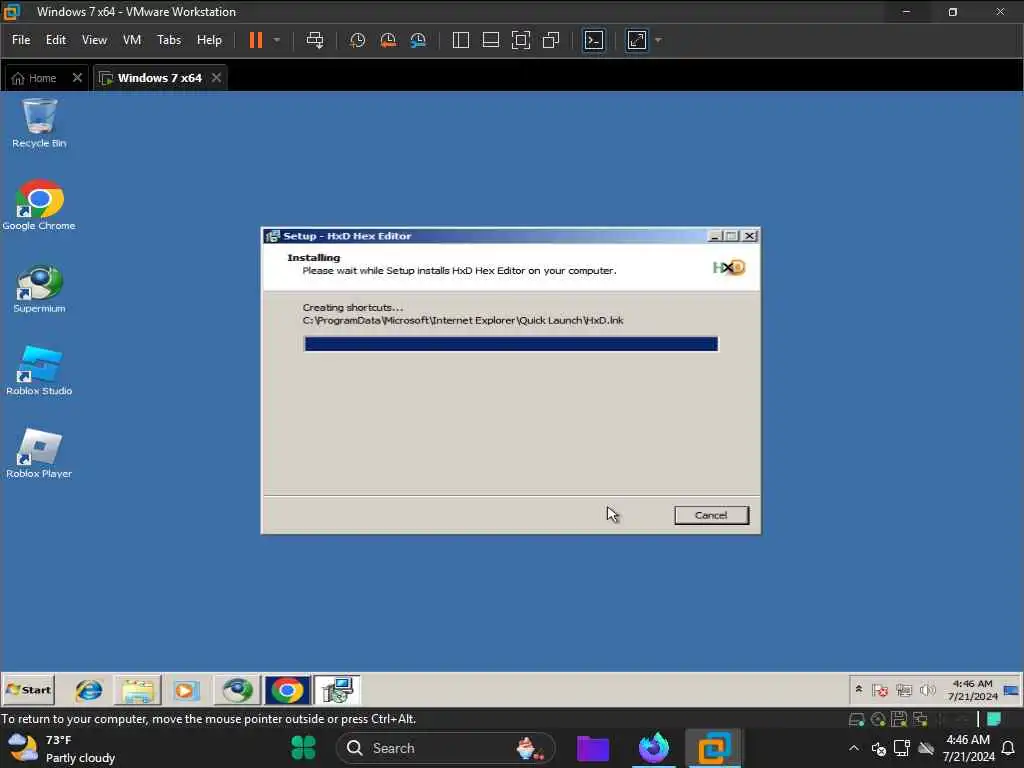The image size is (1024, 768).
Task: Open the host weather widget showing 73°F
Action: [x=61, y=748]
